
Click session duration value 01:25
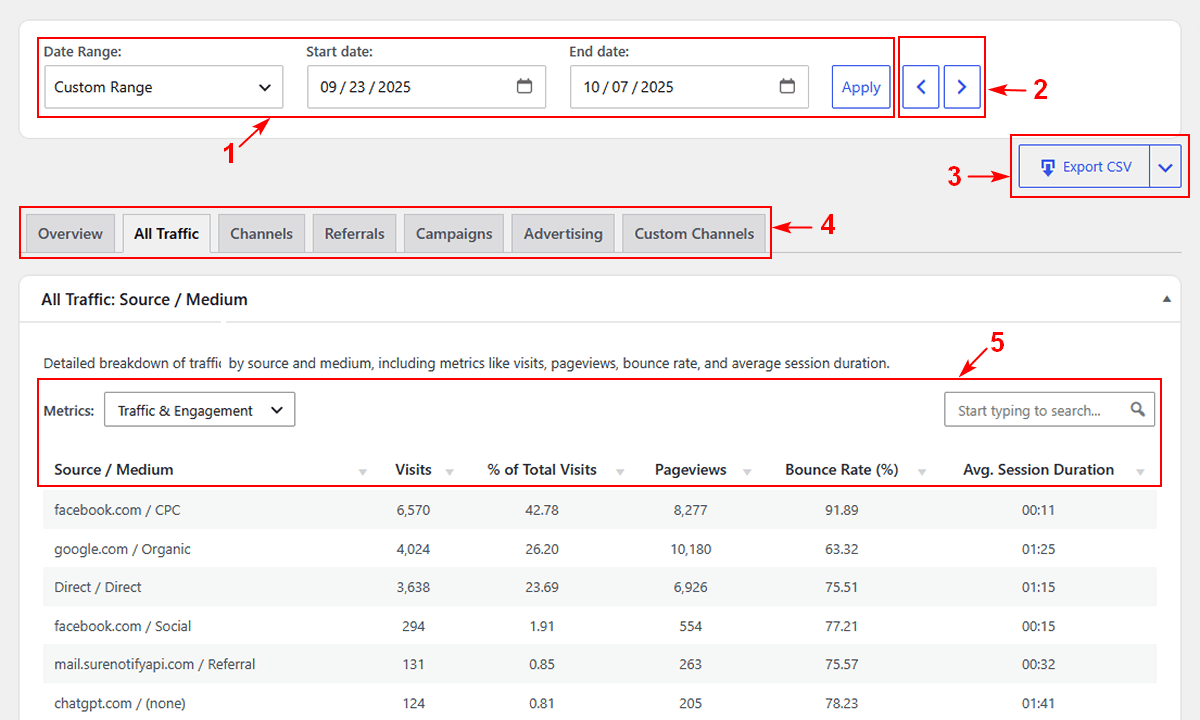coord(1038,549)
